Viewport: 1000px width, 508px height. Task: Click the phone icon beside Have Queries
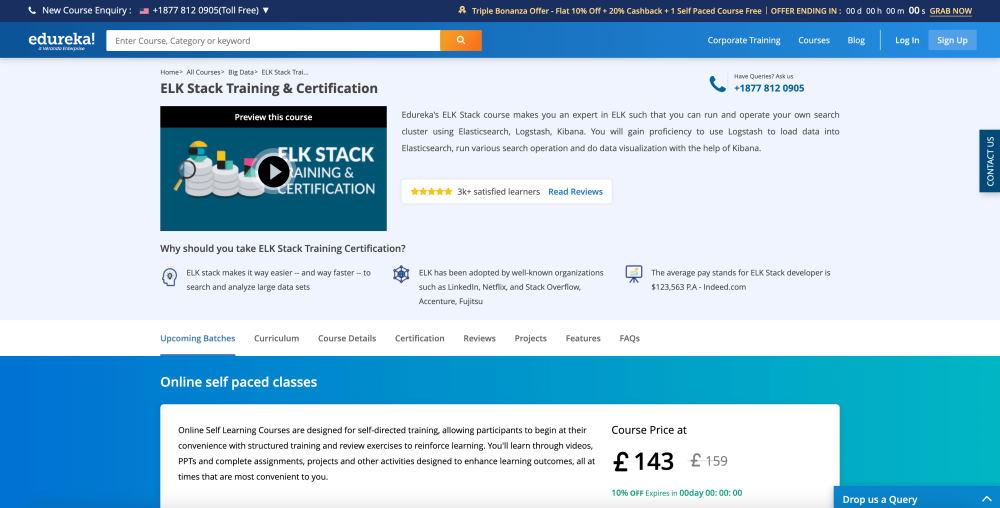tap(717, 84)
